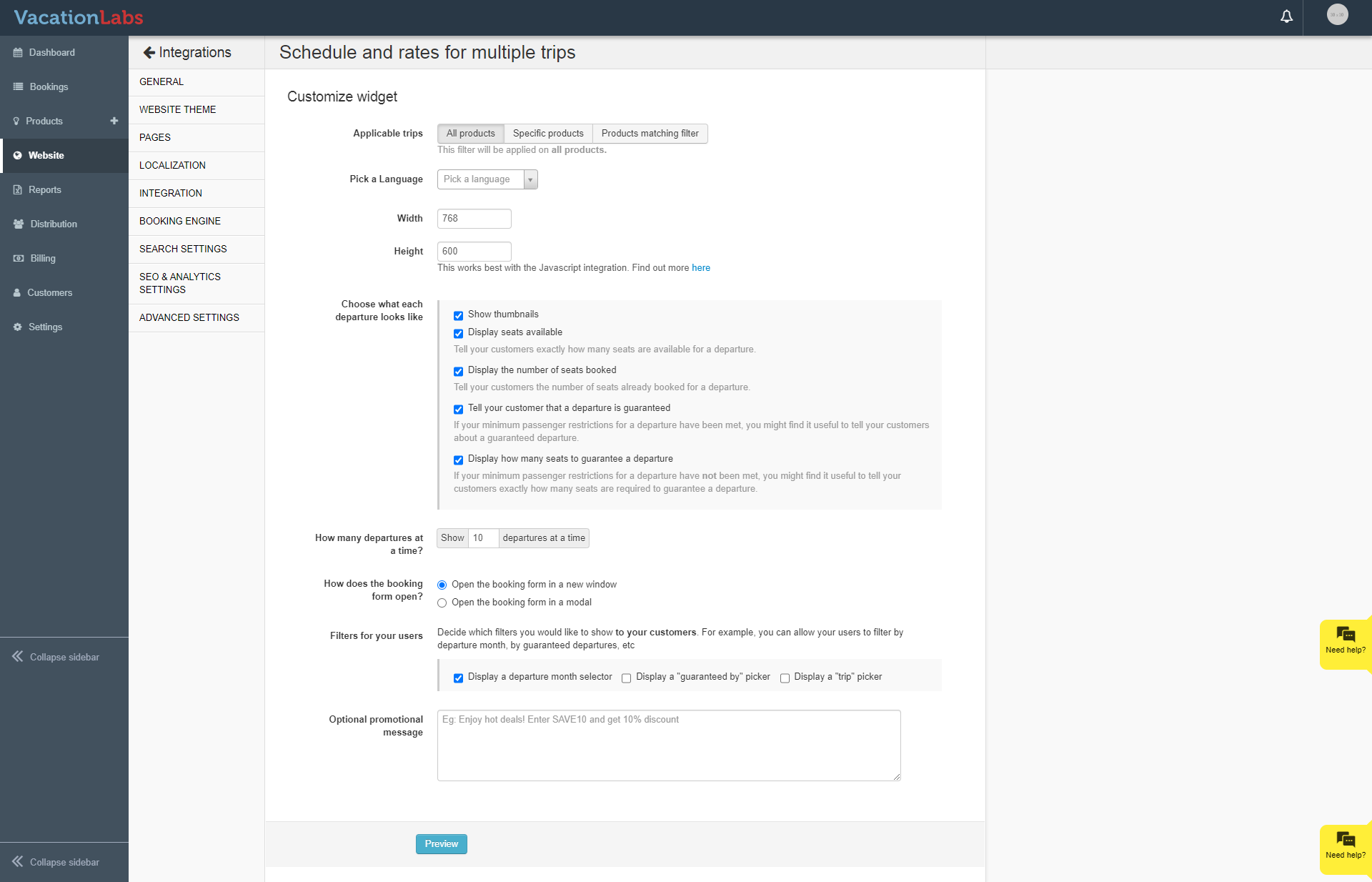
Task: Click the Billing icon in sidebar
Action: click(19, 258)
